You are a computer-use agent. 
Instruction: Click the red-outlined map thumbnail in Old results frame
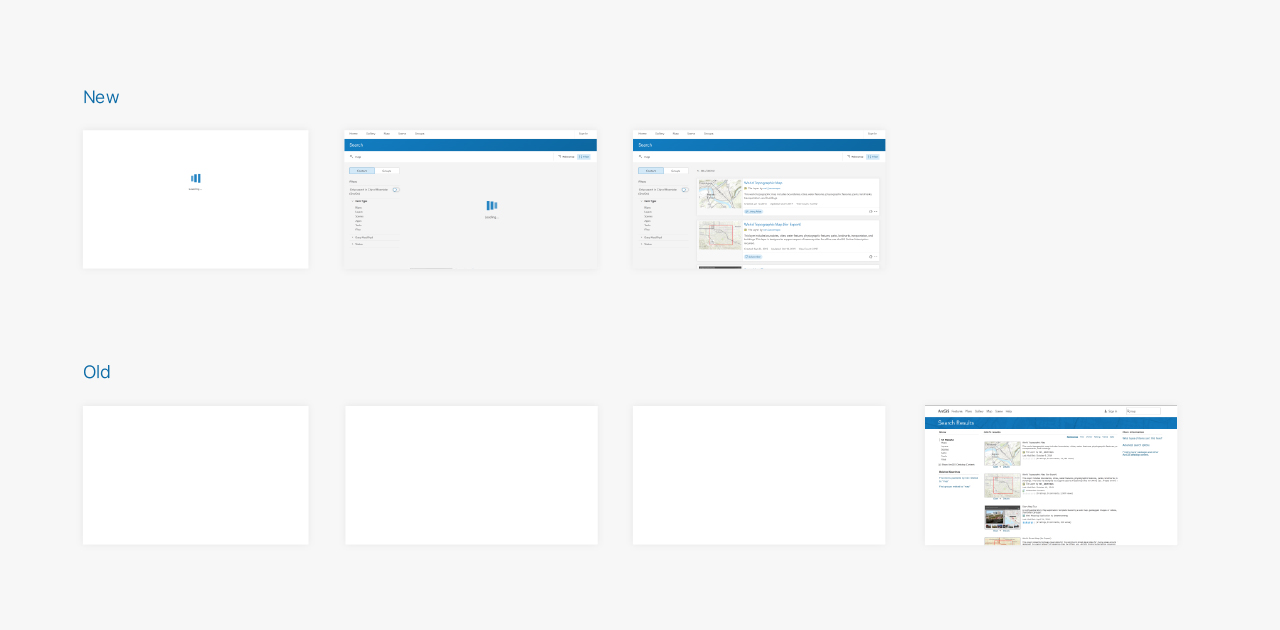point(1002,485)
